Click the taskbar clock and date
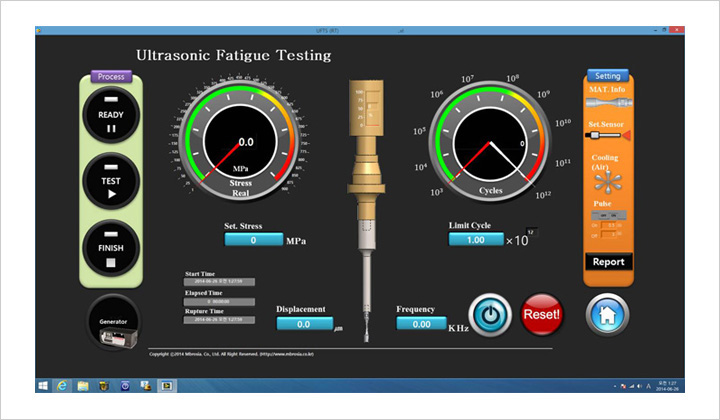Image resolution: width=720 pixels, height=420 pixels. (x=668, y=386)
